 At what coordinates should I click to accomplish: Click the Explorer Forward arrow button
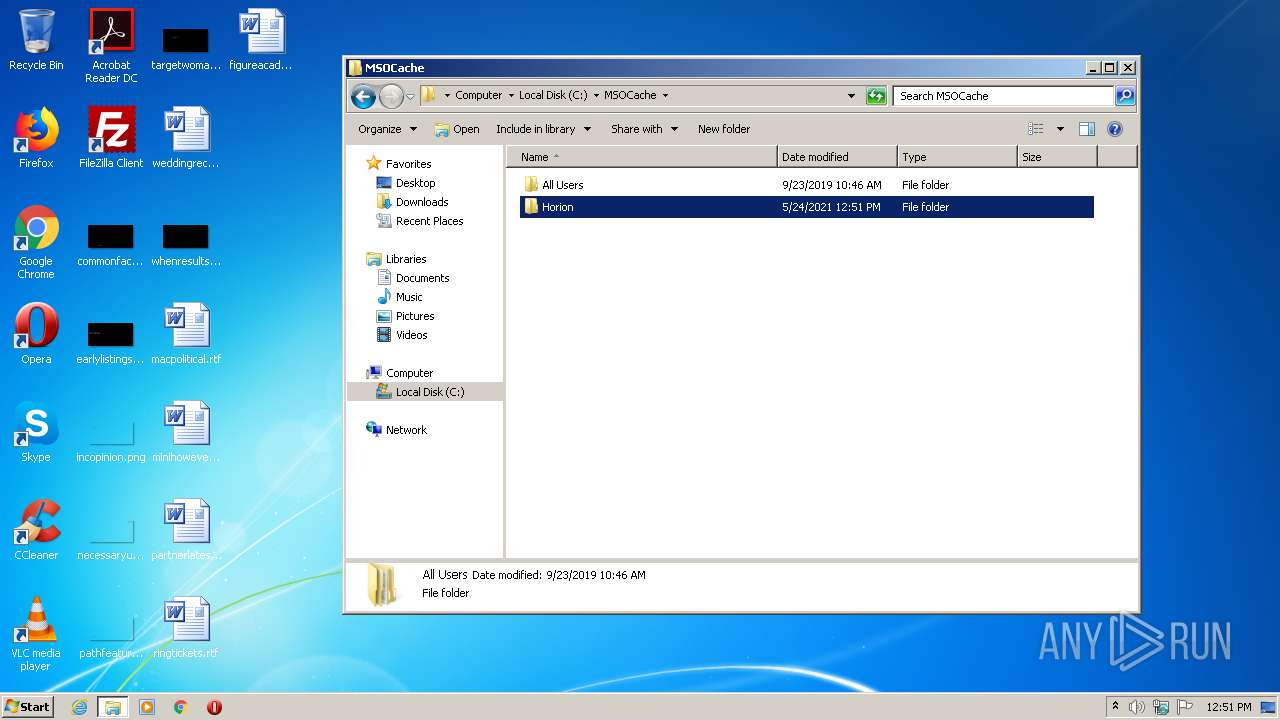[x=391, y=96]
